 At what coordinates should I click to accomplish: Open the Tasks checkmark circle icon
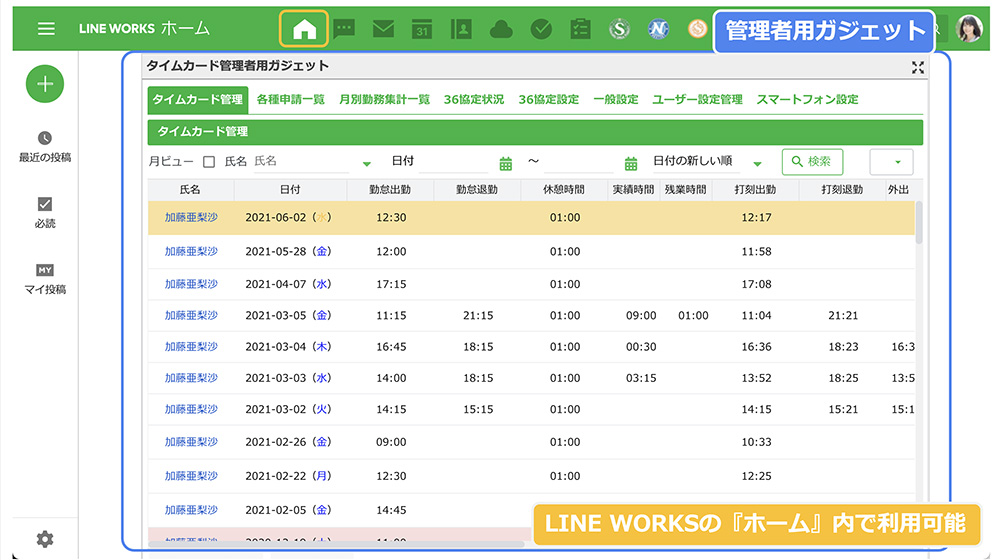coord(541,29)
